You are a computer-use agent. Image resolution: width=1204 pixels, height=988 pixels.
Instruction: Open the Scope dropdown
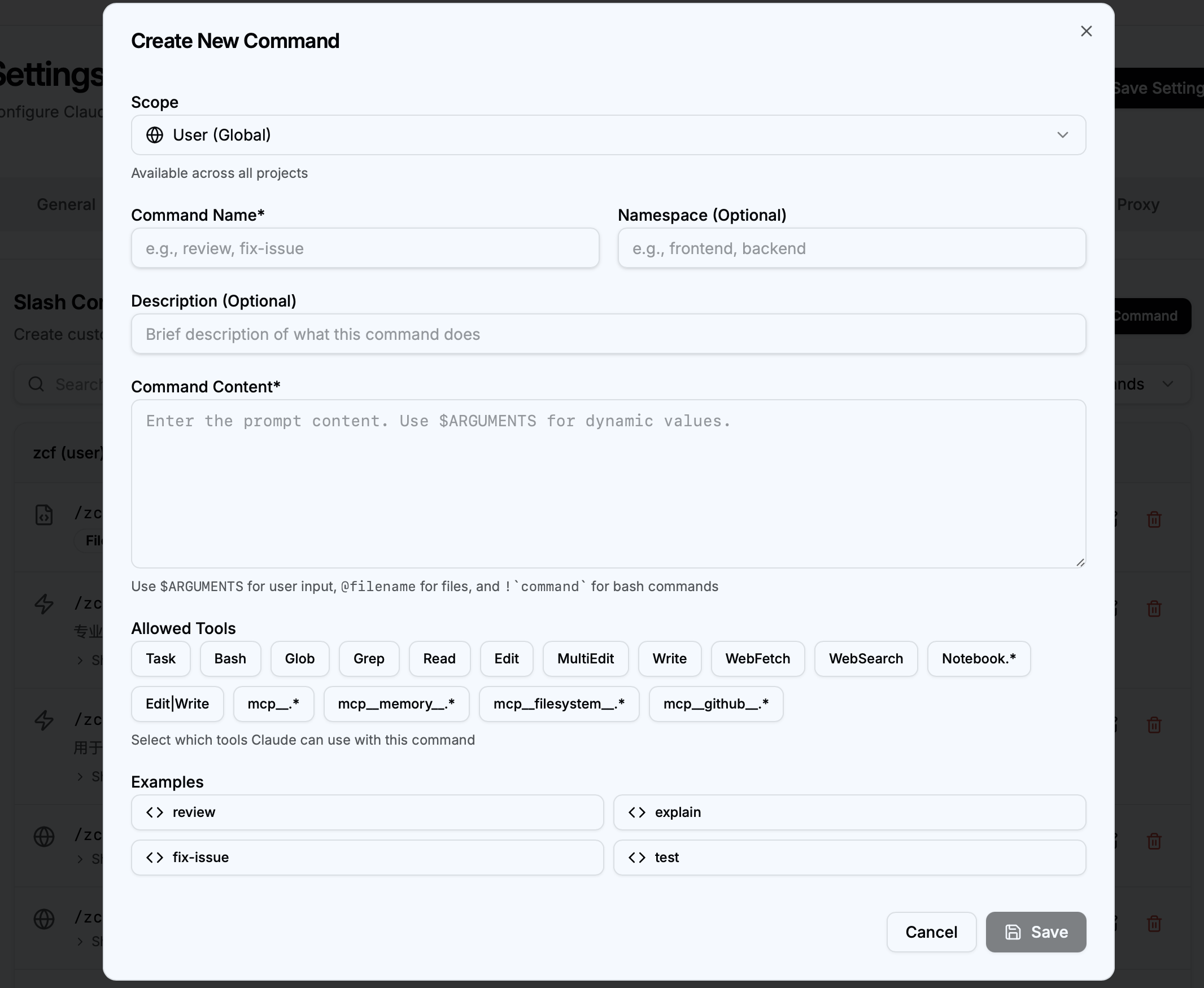pos(608,135)
